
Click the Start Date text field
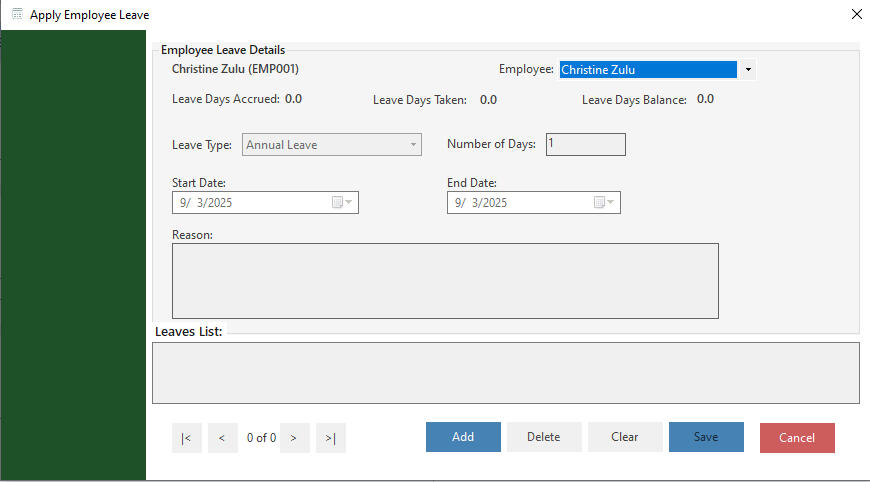pyautogui.click(x=250, y=203)
